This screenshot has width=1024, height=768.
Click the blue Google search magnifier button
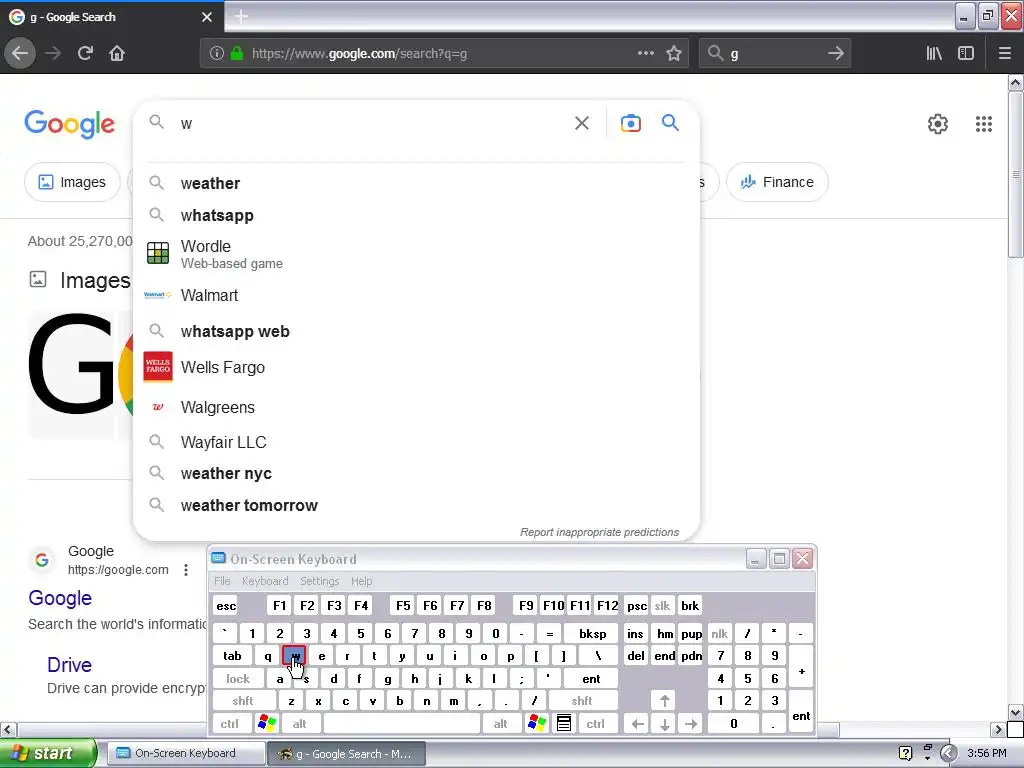[670, 123]
